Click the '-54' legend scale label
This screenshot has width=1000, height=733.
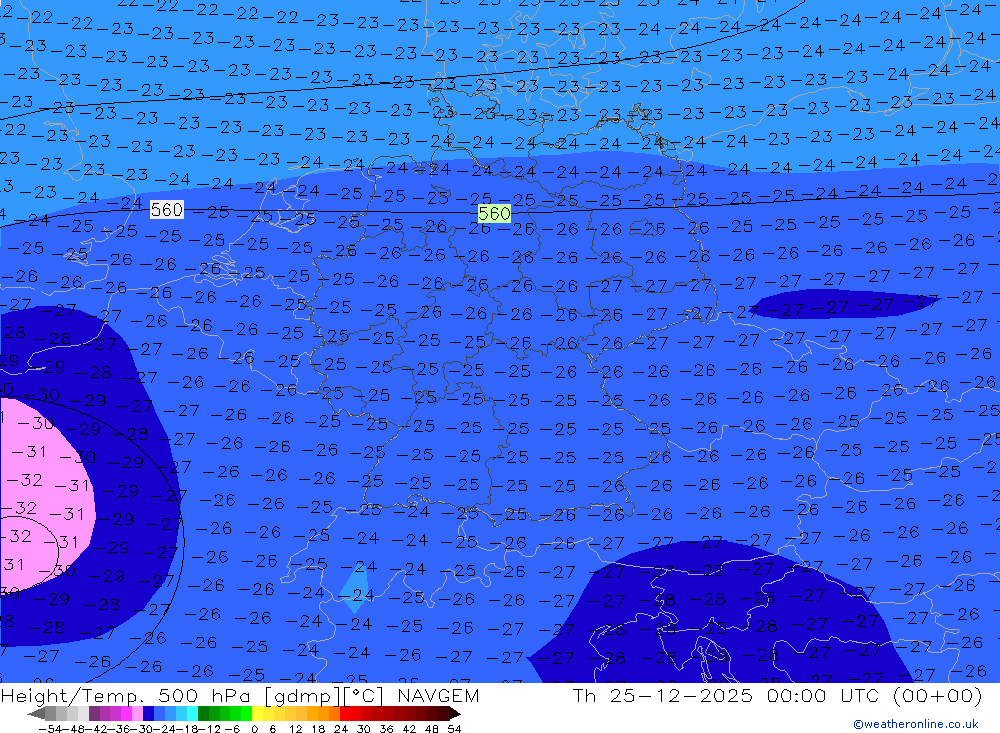[50, 729]
